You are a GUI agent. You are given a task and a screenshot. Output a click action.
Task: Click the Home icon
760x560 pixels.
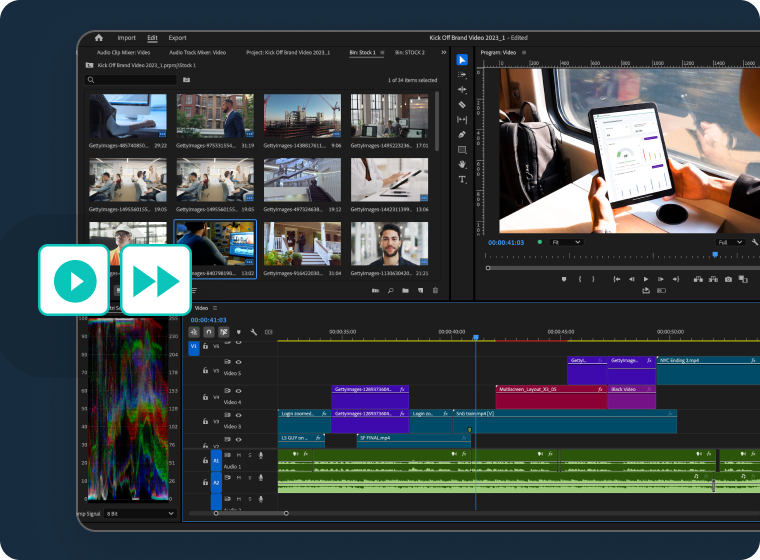pos(98,37)
